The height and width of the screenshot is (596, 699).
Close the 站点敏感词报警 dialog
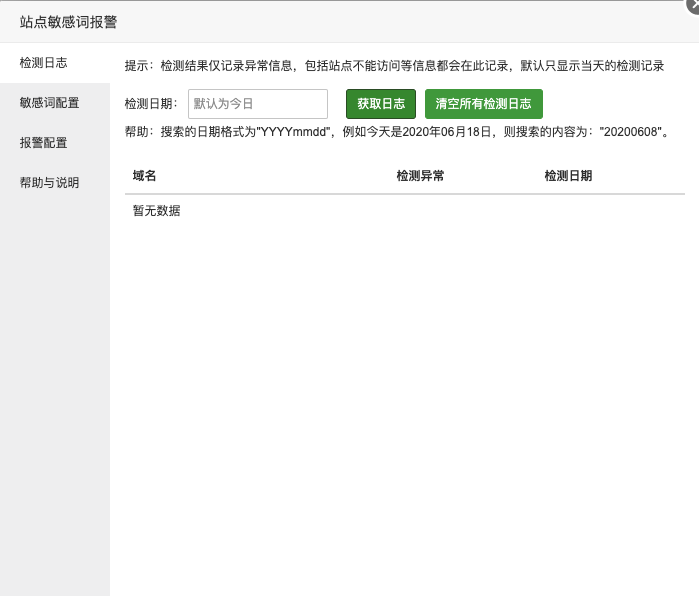[693, 5]
